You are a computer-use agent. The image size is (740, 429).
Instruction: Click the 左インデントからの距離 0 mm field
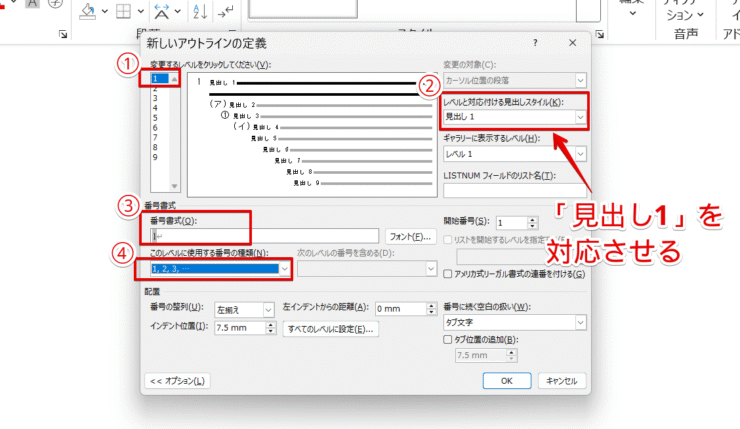[x=400, y=309]
